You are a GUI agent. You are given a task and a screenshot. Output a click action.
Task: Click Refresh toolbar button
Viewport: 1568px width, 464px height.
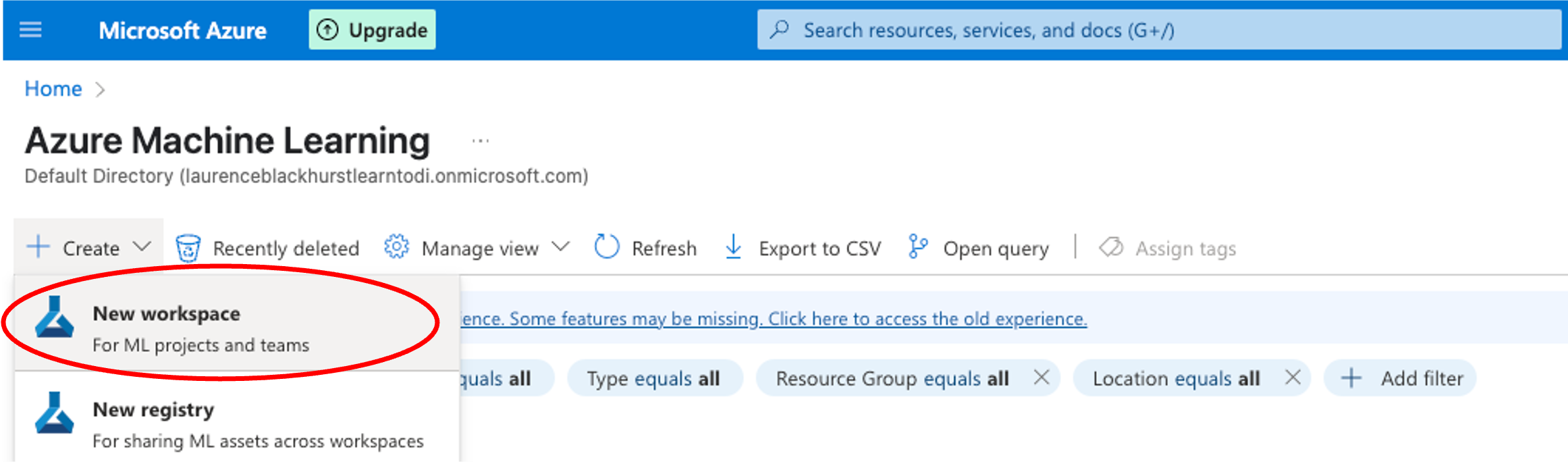[646, 248]
